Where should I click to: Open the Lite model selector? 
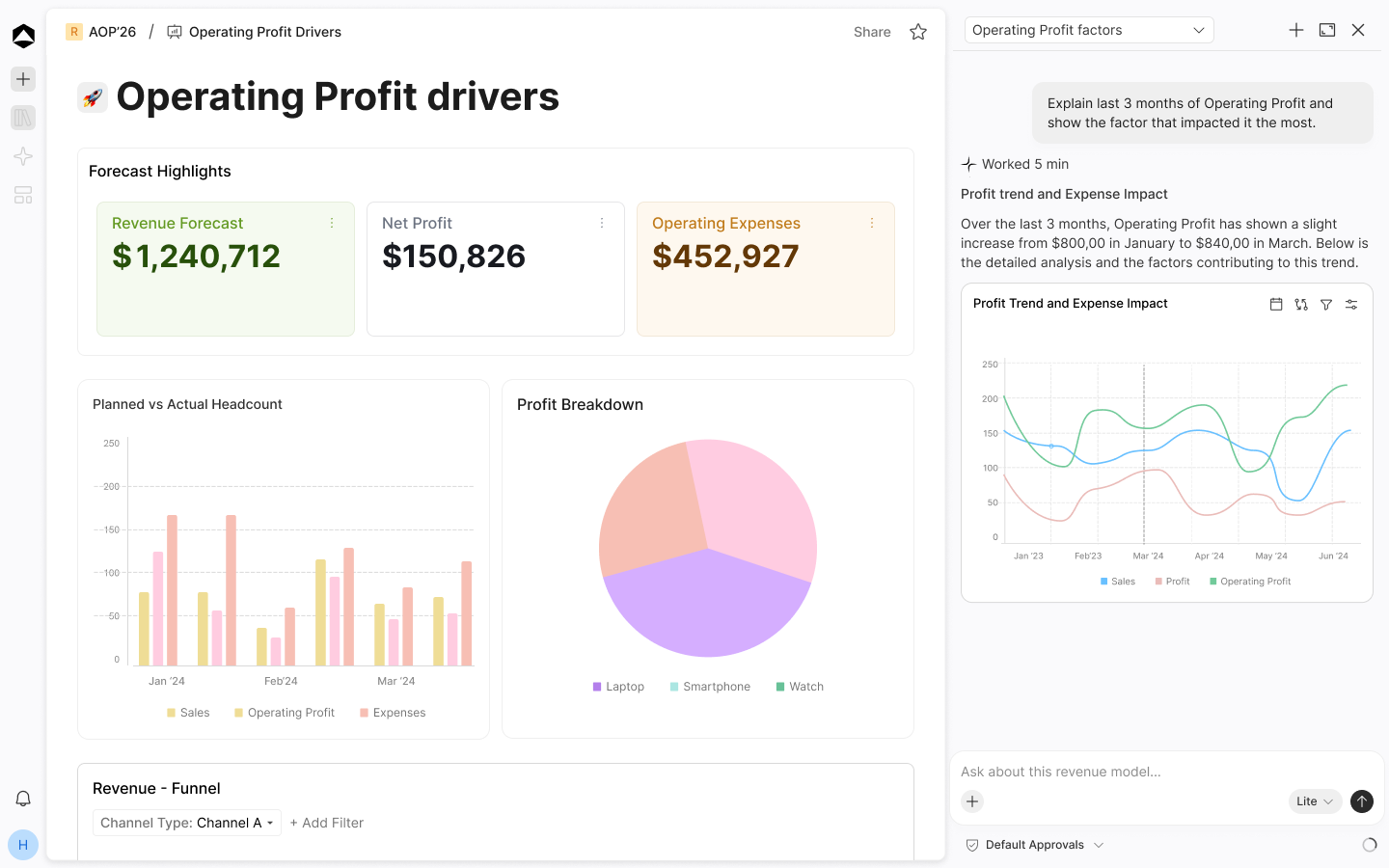1315,801
